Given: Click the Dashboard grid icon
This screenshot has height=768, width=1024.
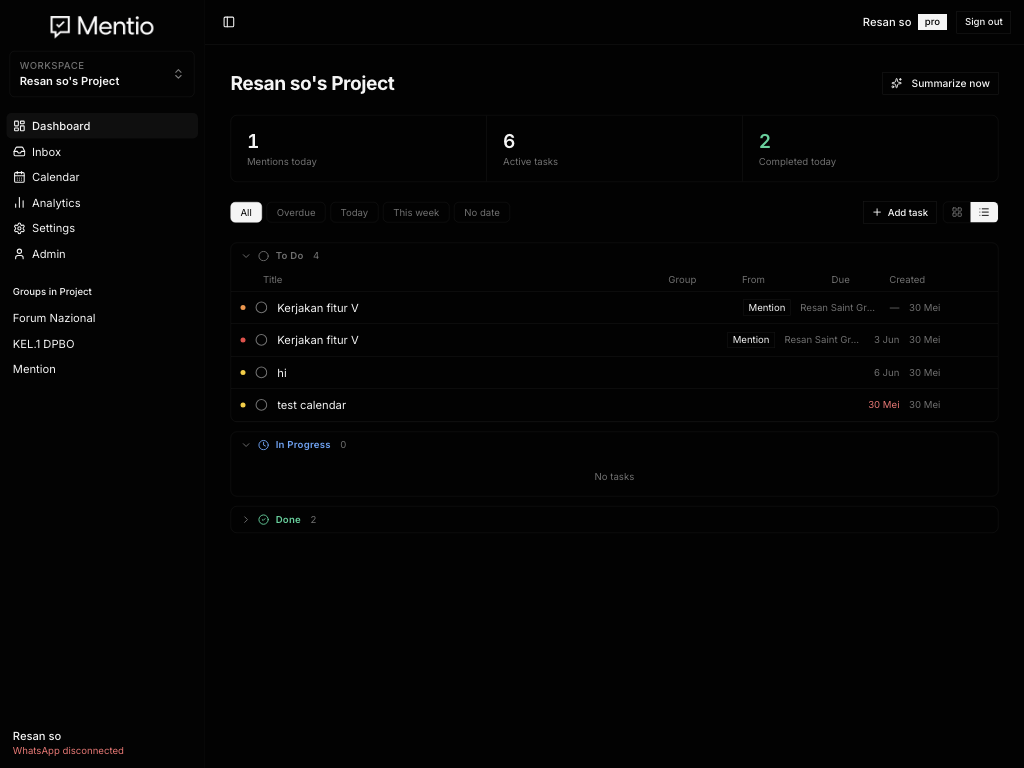Looking at the screenshot, I should [20, 126].
